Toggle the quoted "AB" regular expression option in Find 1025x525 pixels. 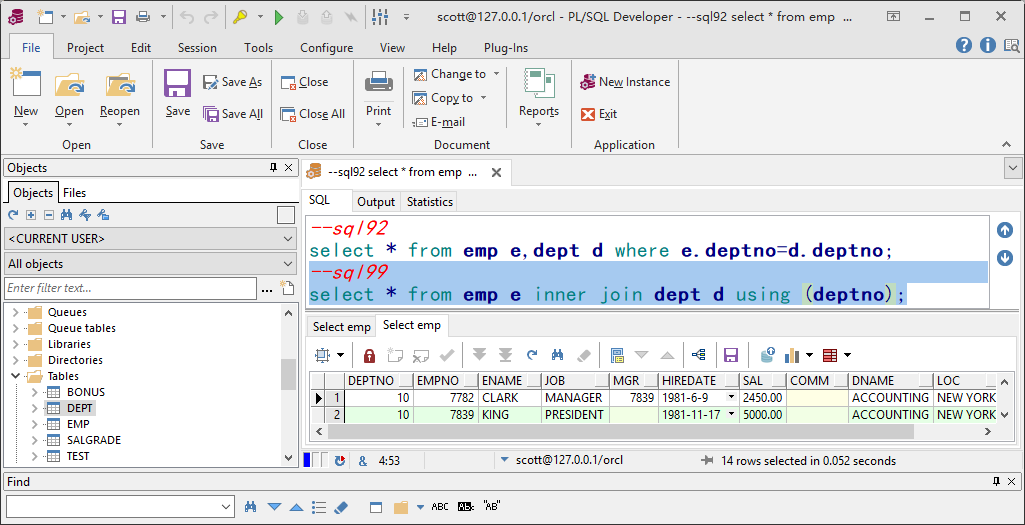pos(491,507)
